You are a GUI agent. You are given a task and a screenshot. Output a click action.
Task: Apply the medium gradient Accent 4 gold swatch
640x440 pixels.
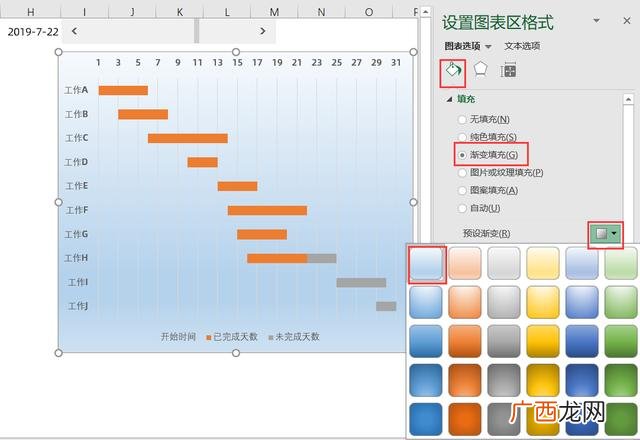pyautogui.click(x=543, y=341)
